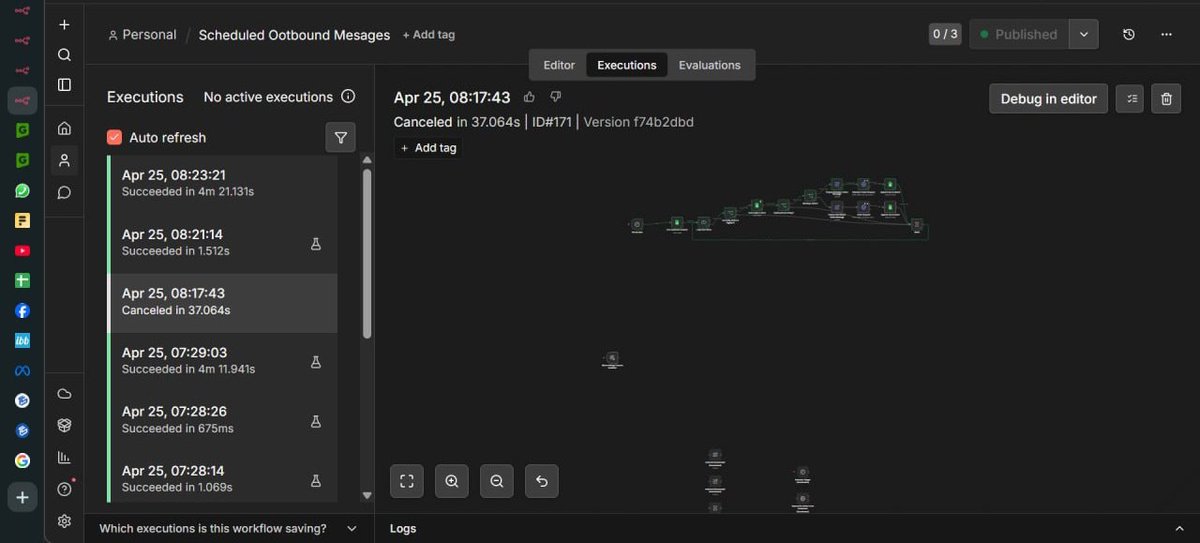This screenshot has height=543, width=1200.
Task: Open the Personal project breadcrumb link
Action: (x=142, y=34)
